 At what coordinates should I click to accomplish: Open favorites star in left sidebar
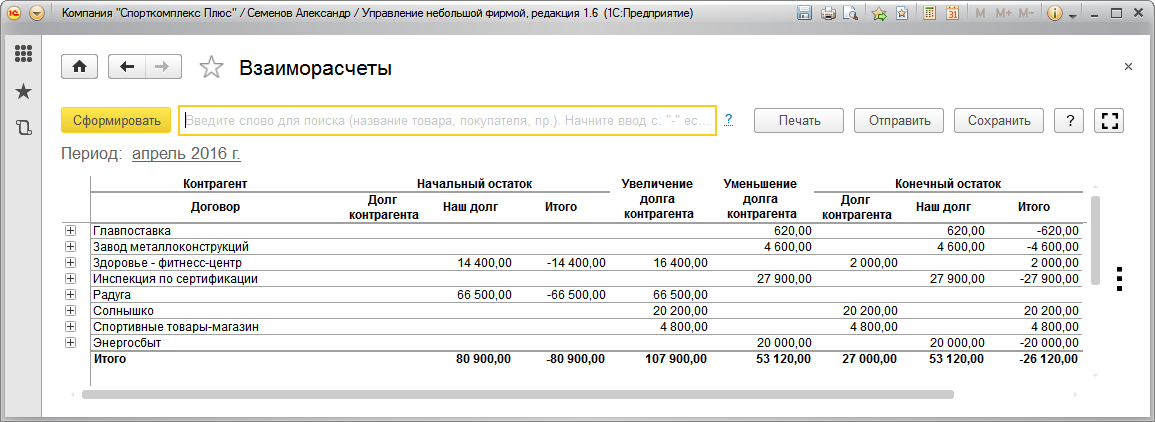24,91
